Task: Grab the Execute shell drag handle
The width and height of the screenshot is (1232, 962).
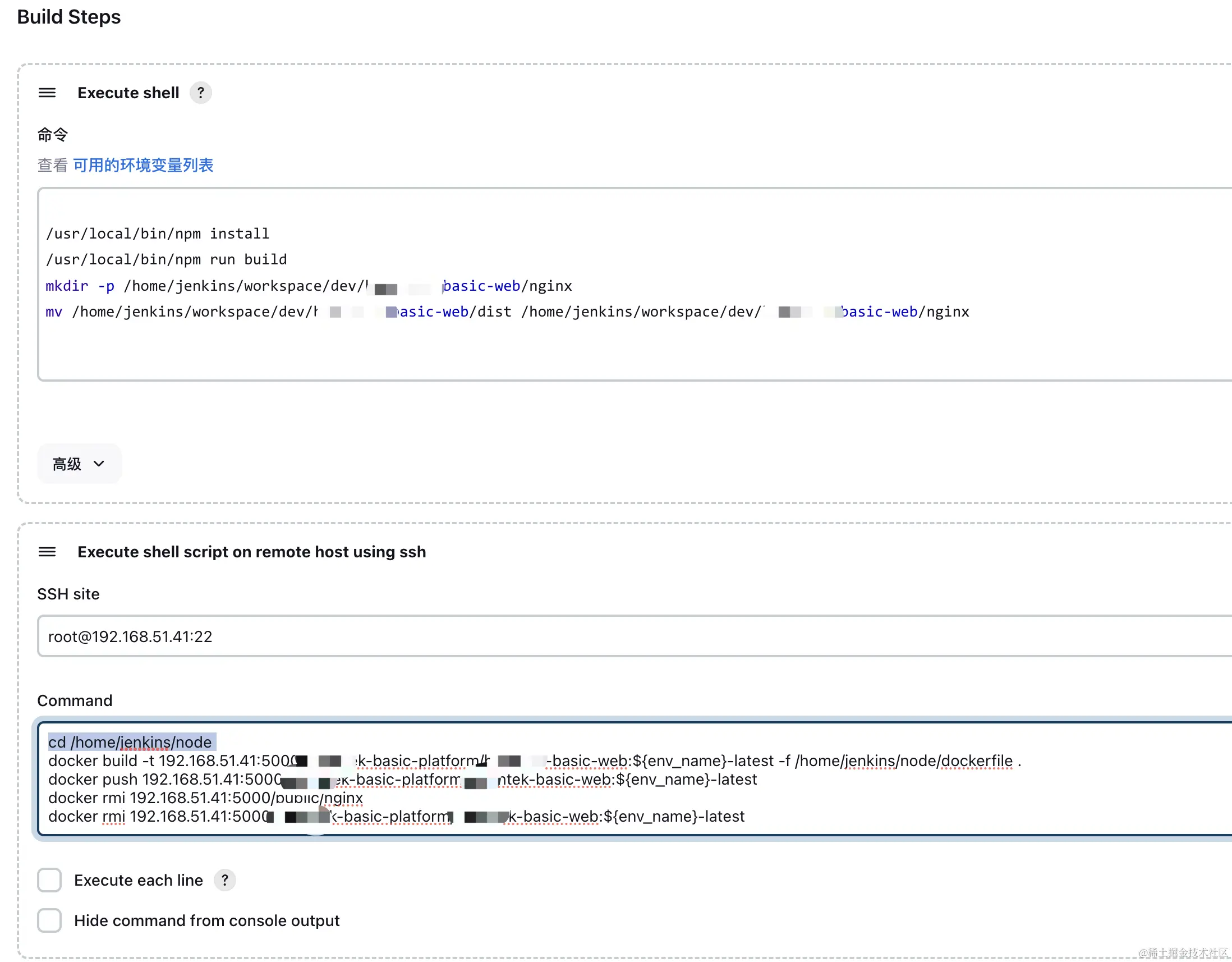Action: pos(47,93)
